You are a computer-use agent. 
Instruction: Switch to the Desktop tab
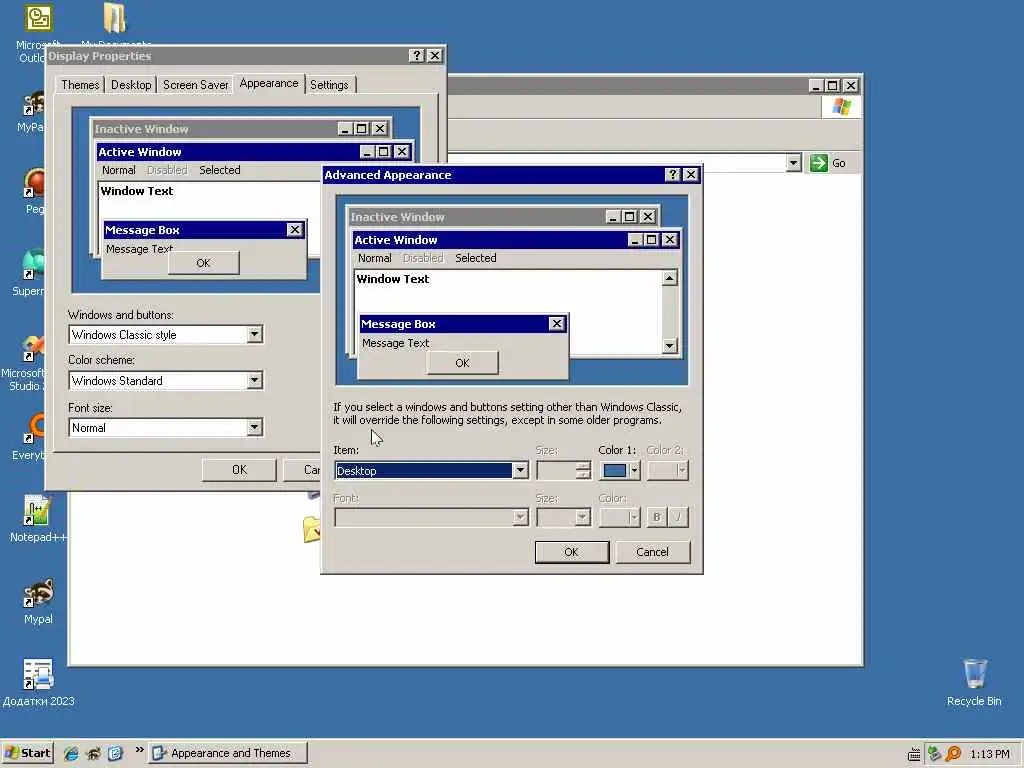tap(131, 85)
